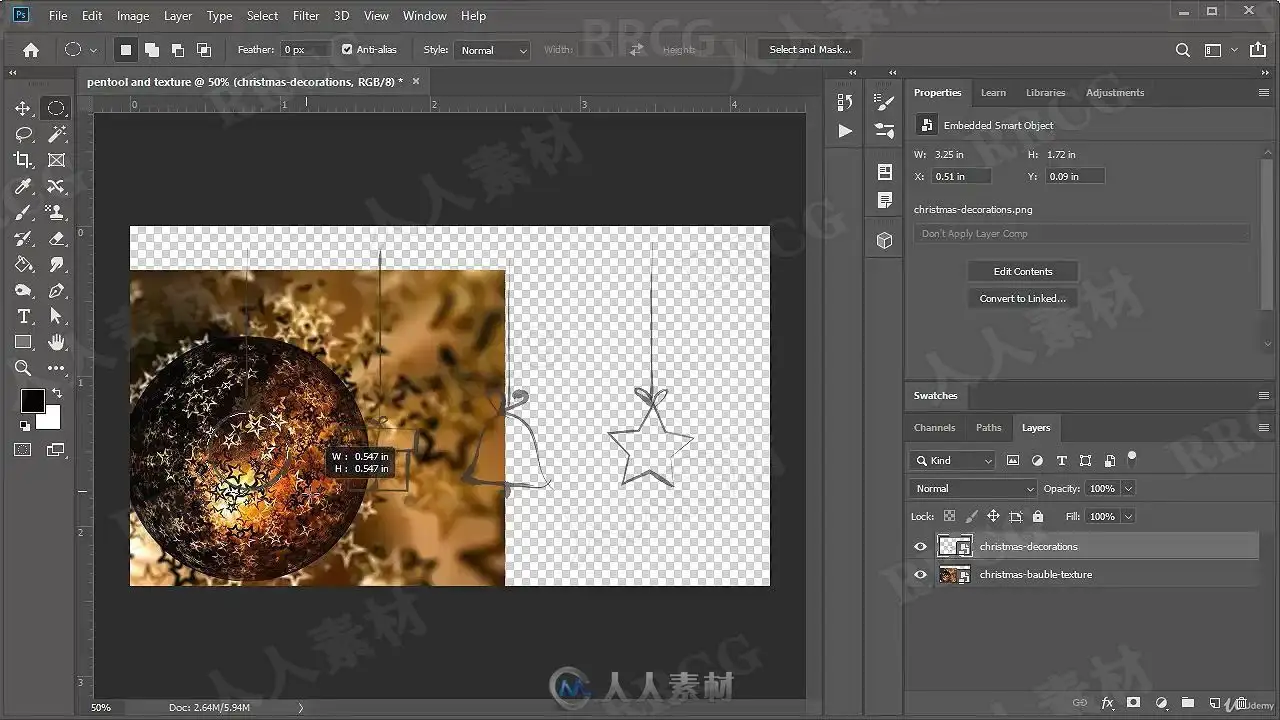Screen dimensions: 1280x720
Task: Disable the Anti-alias checkbox
Action: (347, 49)
